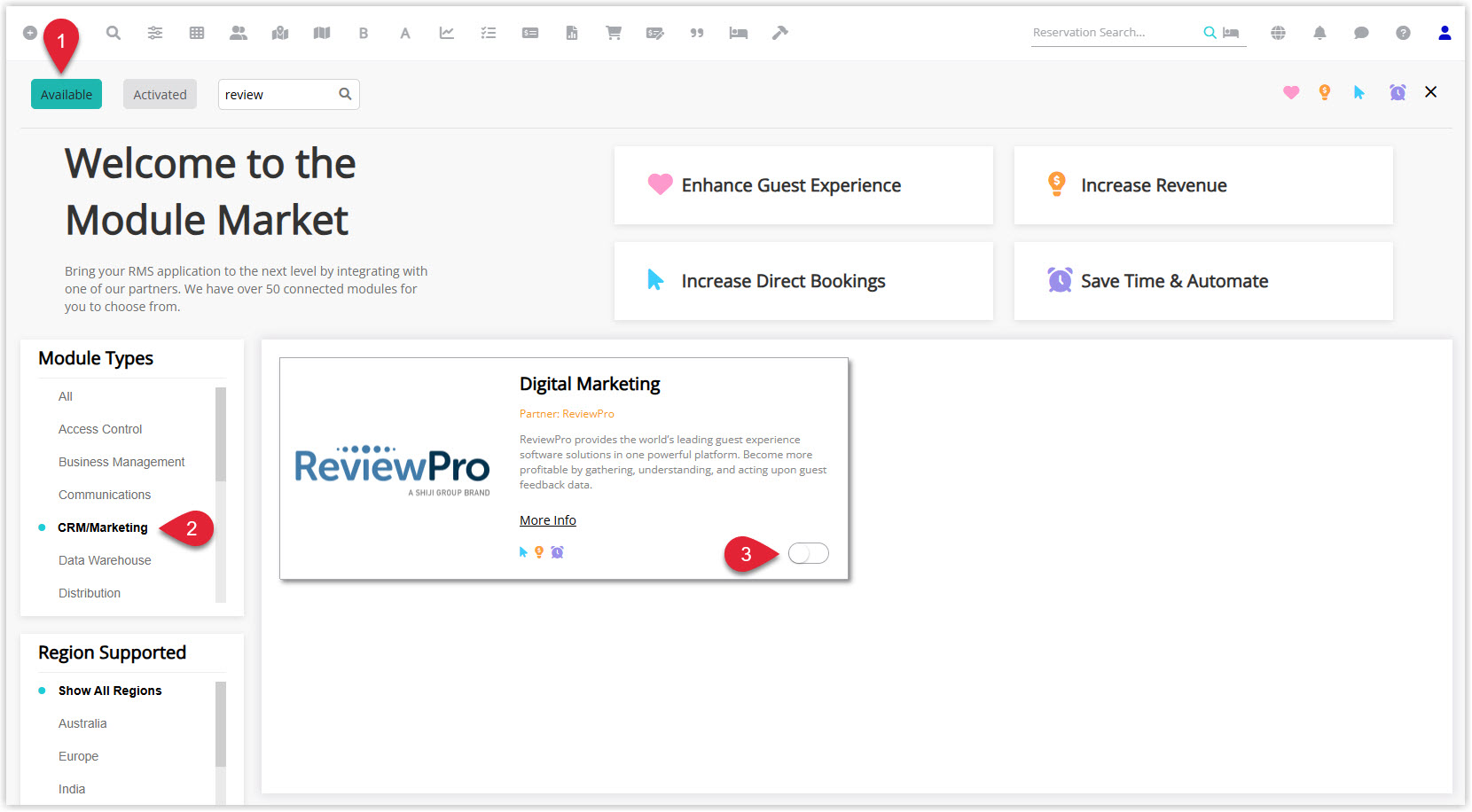Open the chat bubble icon
This screenshot has width=1472, height=812.
coord(1361,33)
